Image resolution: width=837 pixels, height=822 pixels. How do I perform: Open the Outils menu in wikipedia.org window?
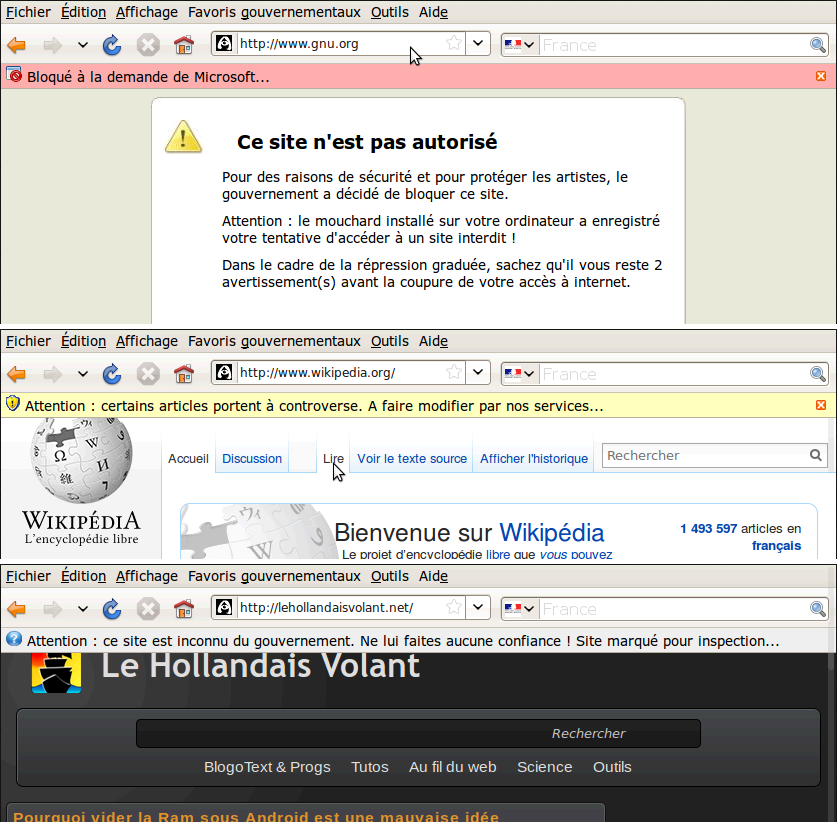390,341
